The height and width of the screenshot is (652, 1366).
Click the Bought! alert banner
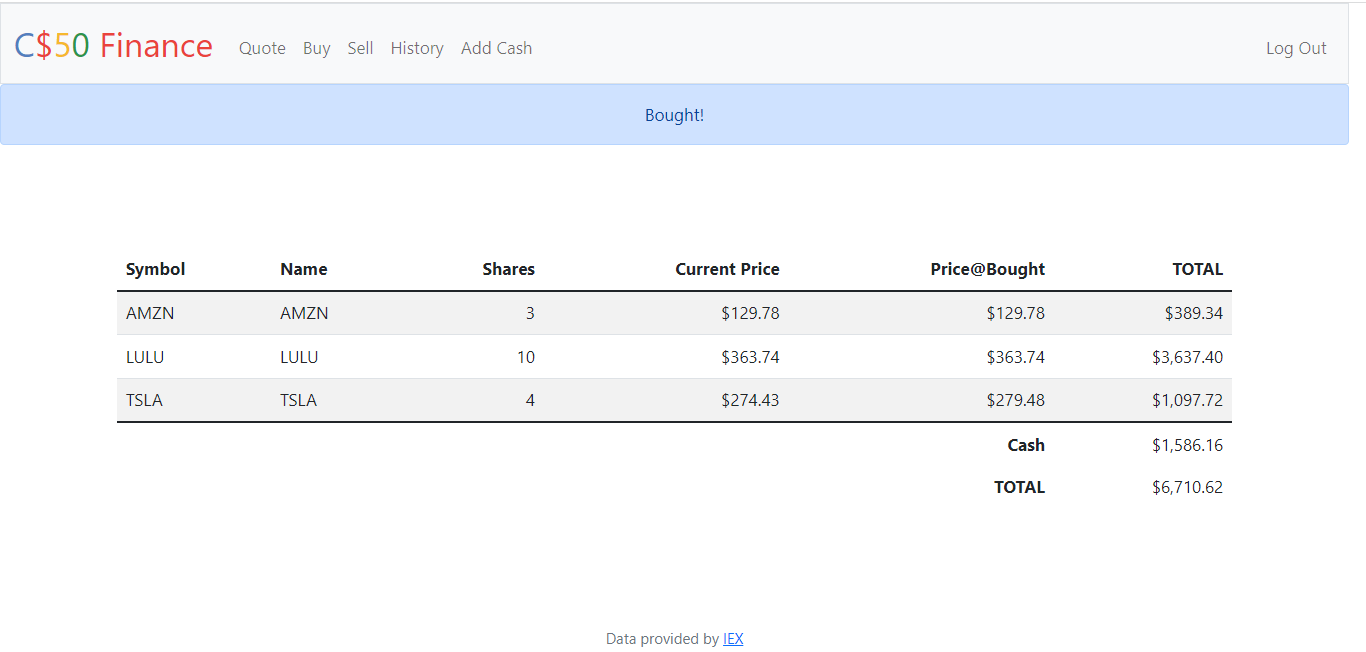pos(674,115)
